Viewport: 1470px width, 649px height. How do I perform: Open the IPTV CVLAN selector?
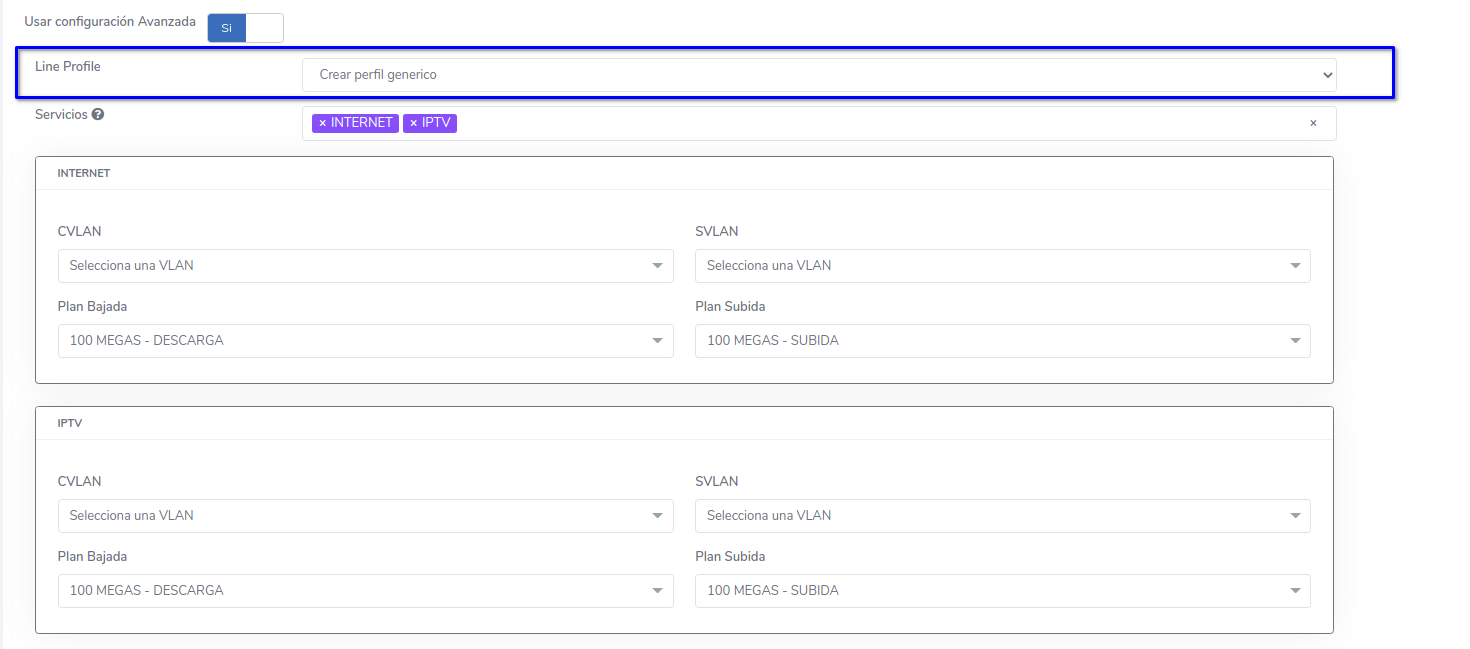[365, 516]
